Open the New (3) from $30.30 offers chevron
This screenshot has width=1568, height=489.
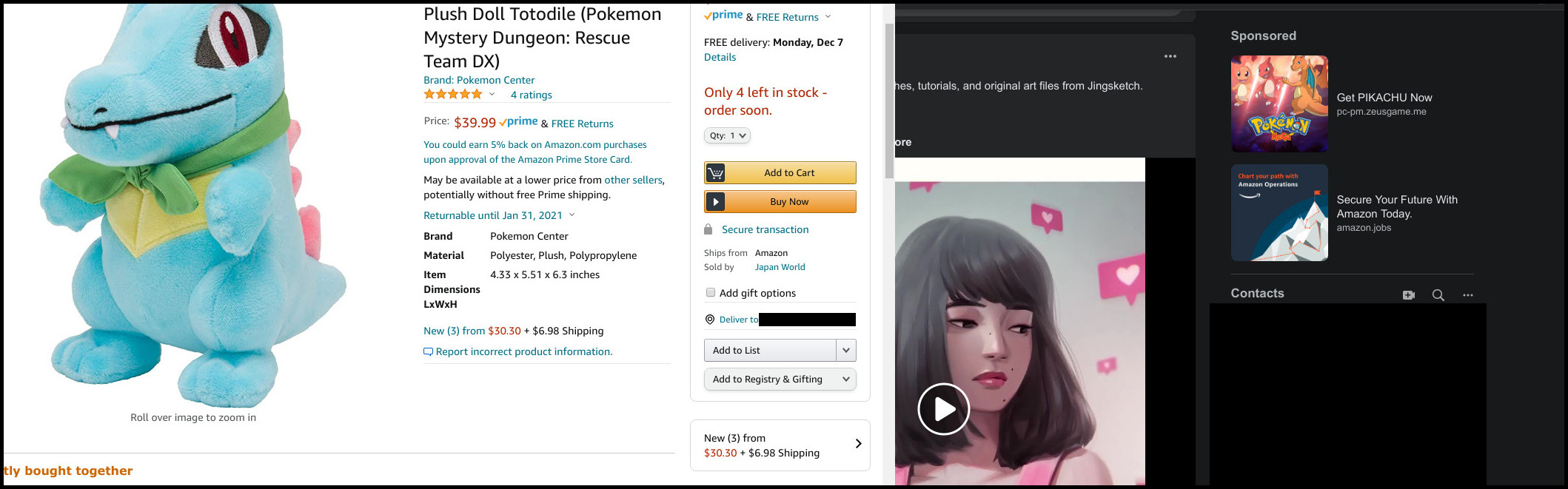pyautogui.click(x=858, y=444)
